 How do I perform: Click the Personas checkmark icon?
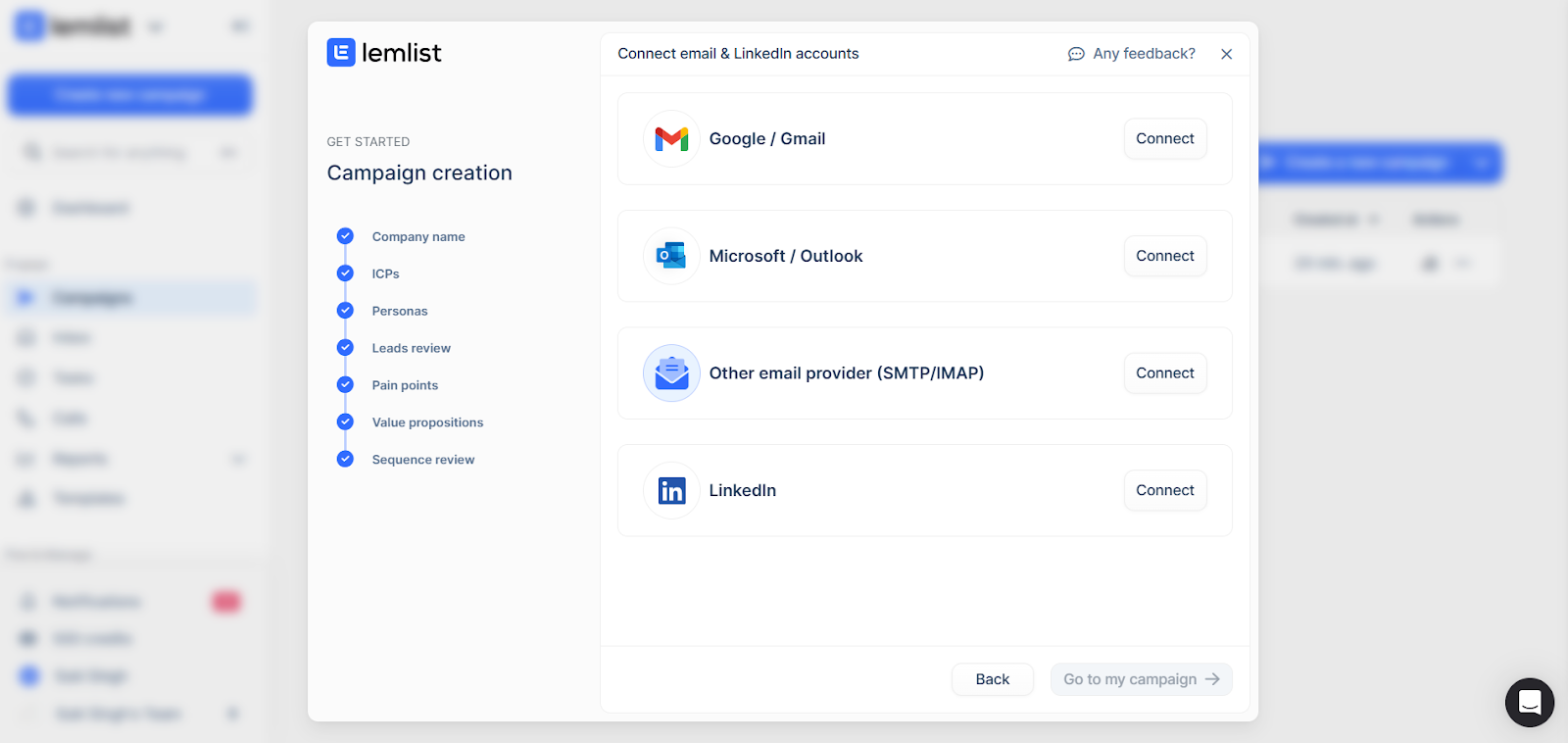coord(345,311)
